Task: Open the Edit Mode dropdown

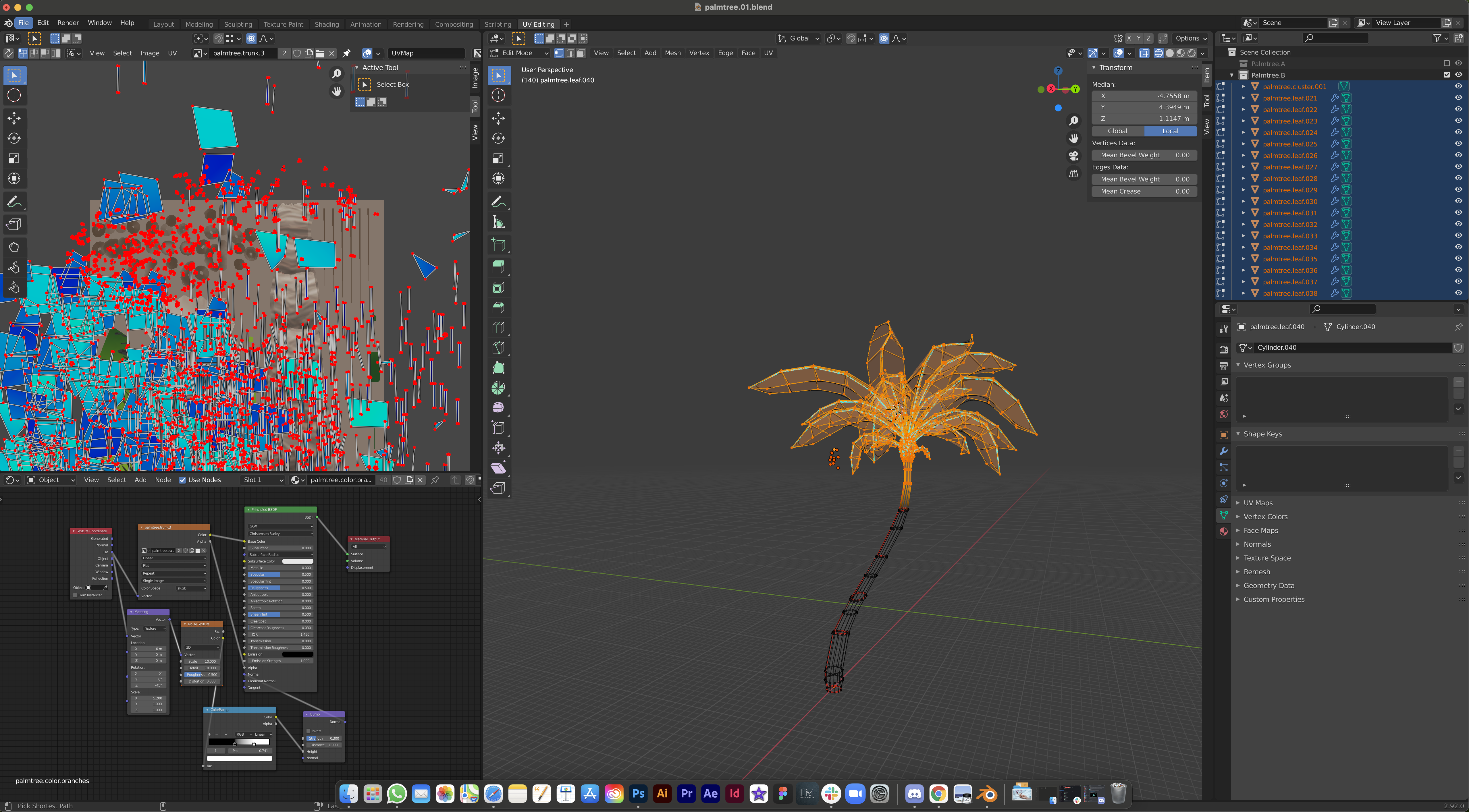Action: 519,53
